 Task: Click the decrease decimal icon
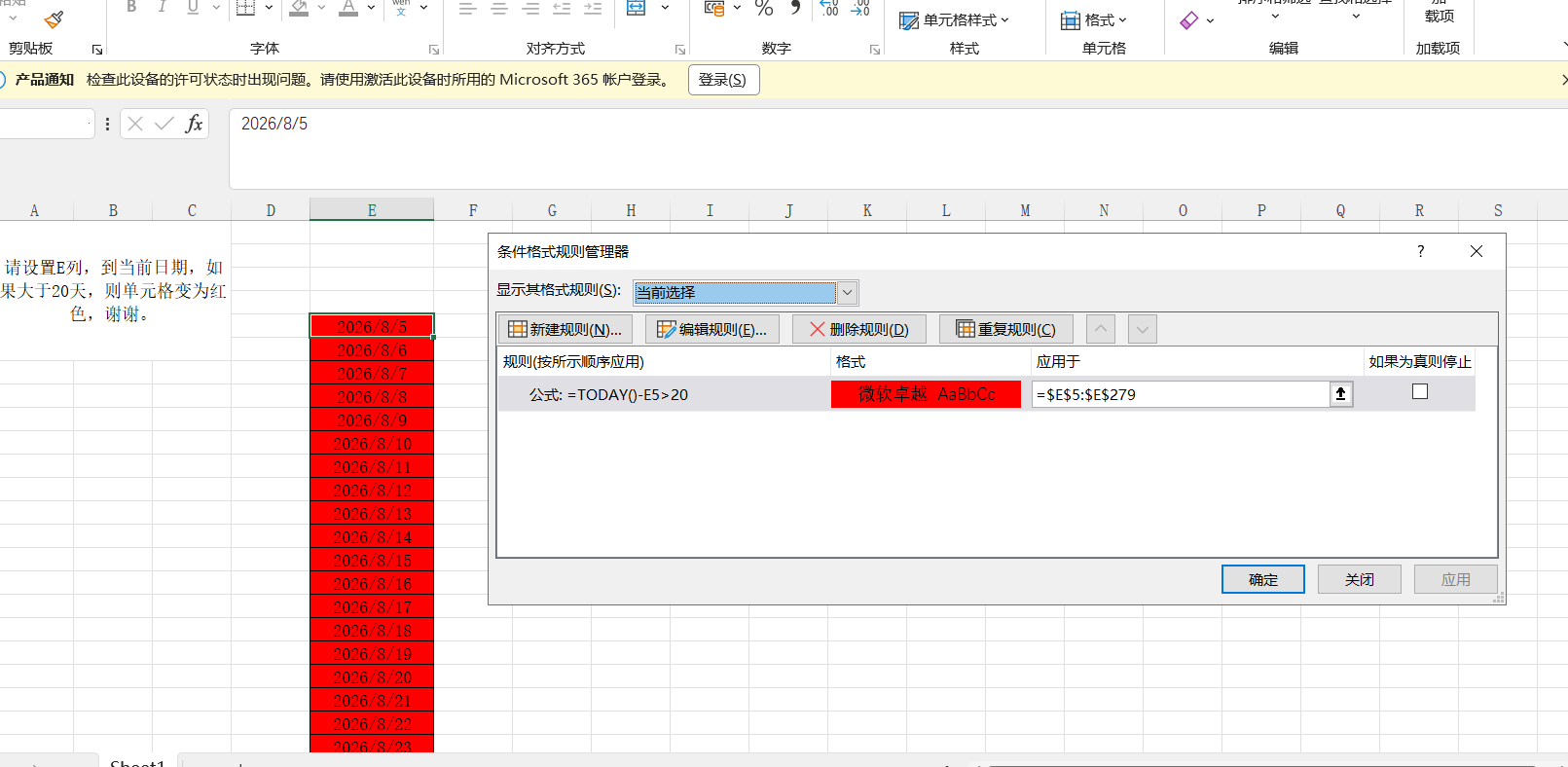(x=860, y=8)
